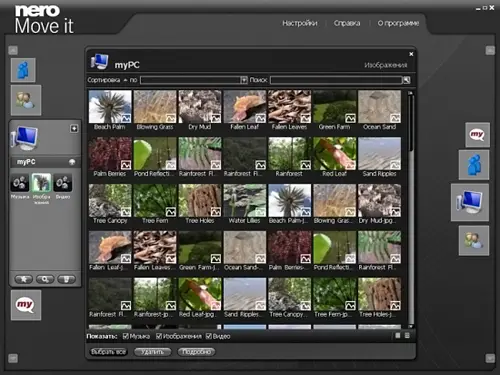Click the 'Tree Fern' caption in third row

point(155,221)
